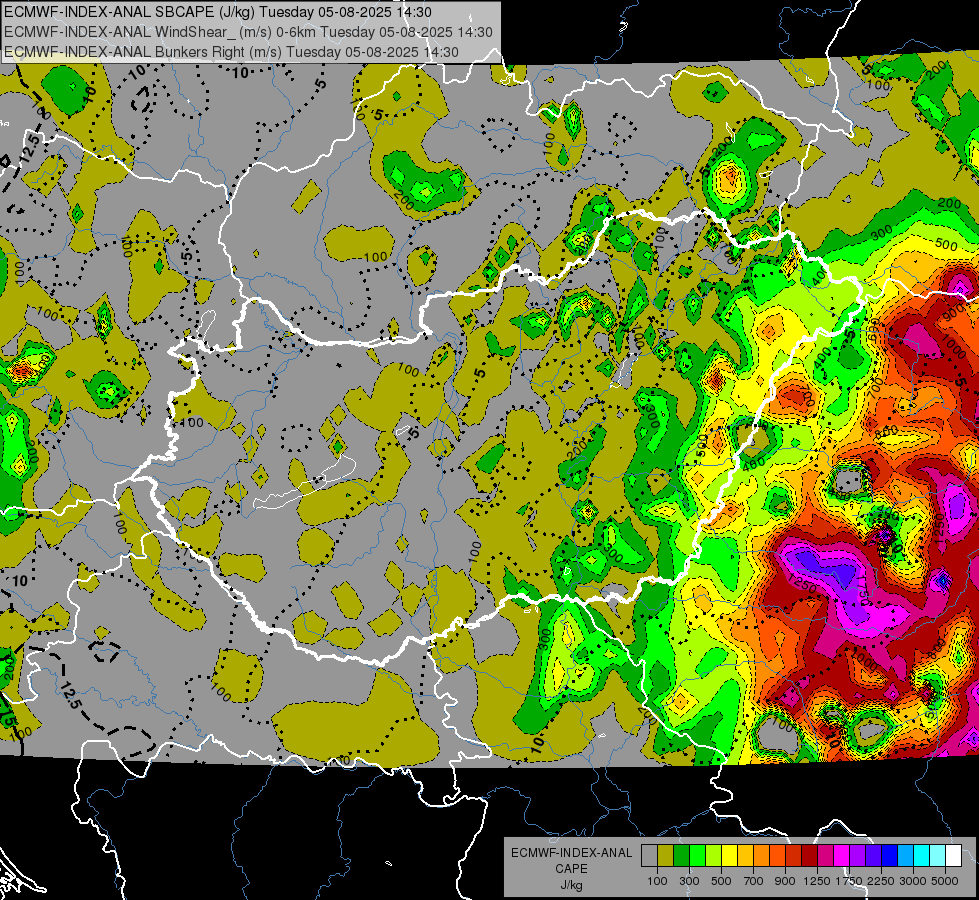
Task: Click the dark green legend swatch
Action: (x=681, y=855)
